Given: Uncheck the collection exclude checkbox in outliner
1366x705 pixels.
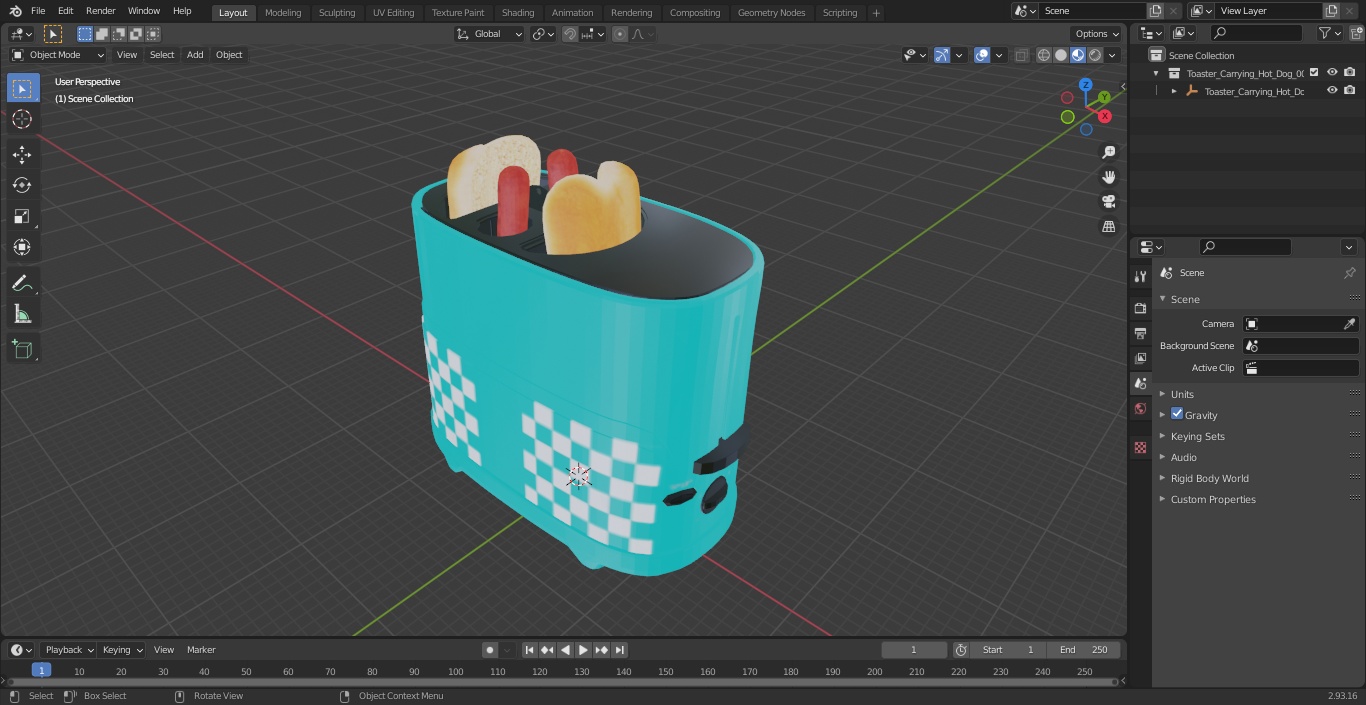Looking at the screenshot, I should (x=1314, y=73).
